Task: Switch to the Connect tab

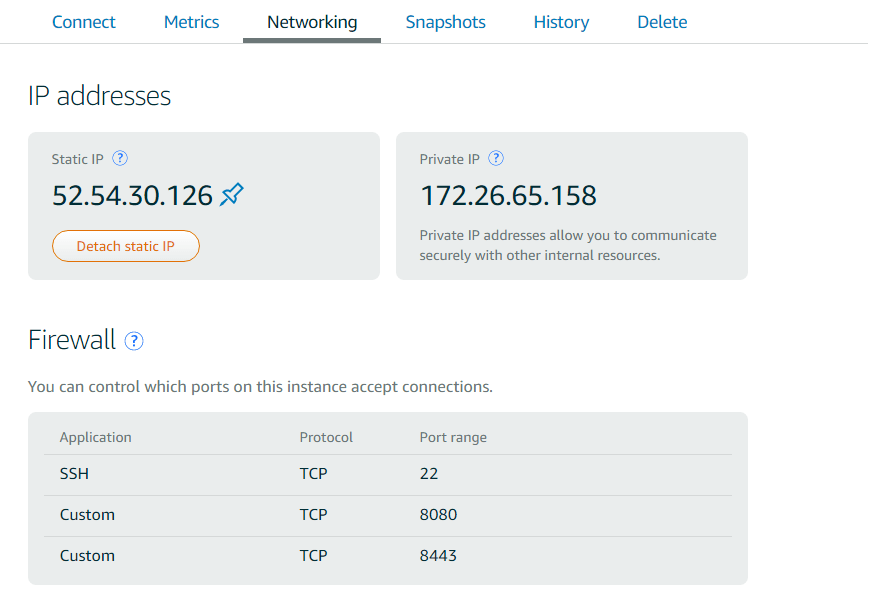Action: tap(84, 22)
